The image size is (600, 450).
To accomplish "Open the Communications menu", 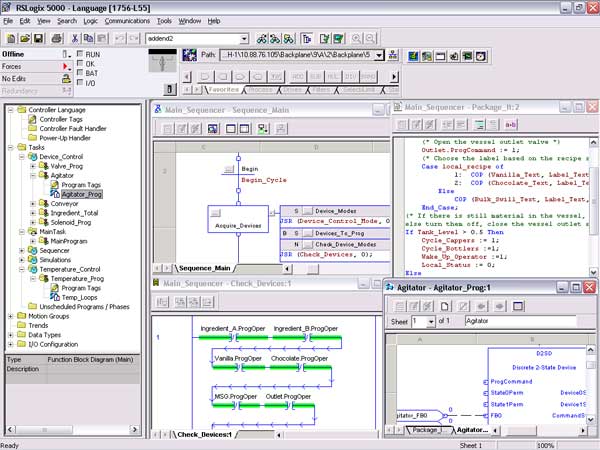I will 127,21.
